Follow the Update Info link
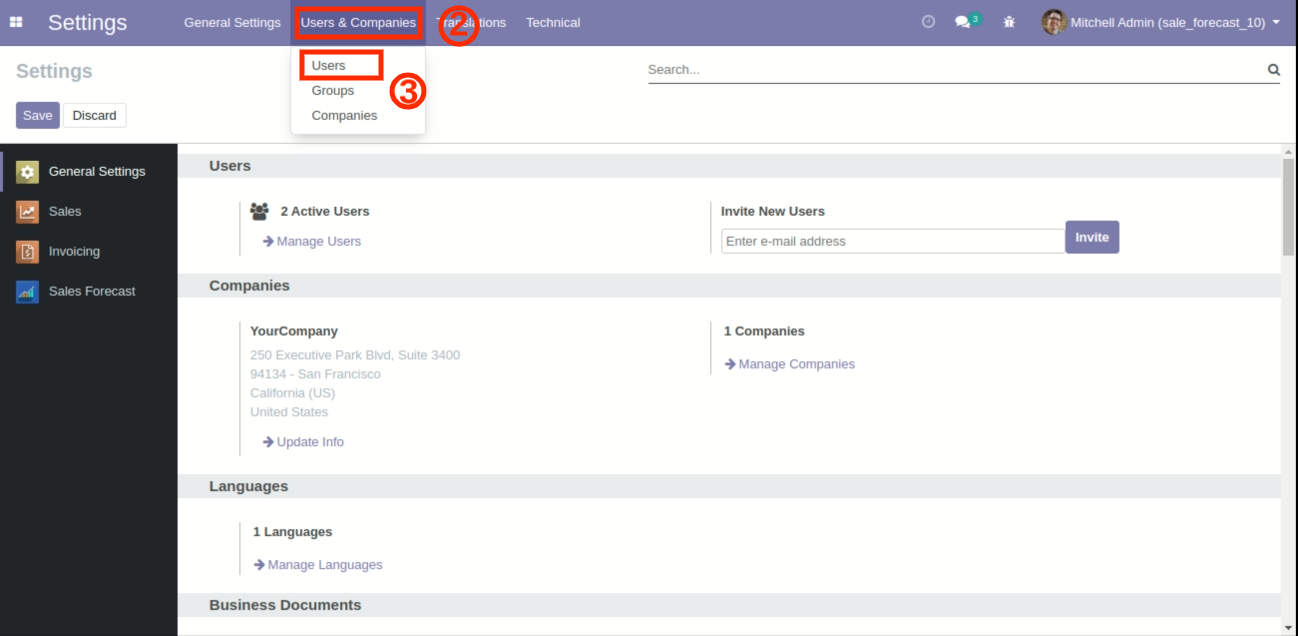The width and height of the screenshot is (1298, 636). click(x=303, y=442)
